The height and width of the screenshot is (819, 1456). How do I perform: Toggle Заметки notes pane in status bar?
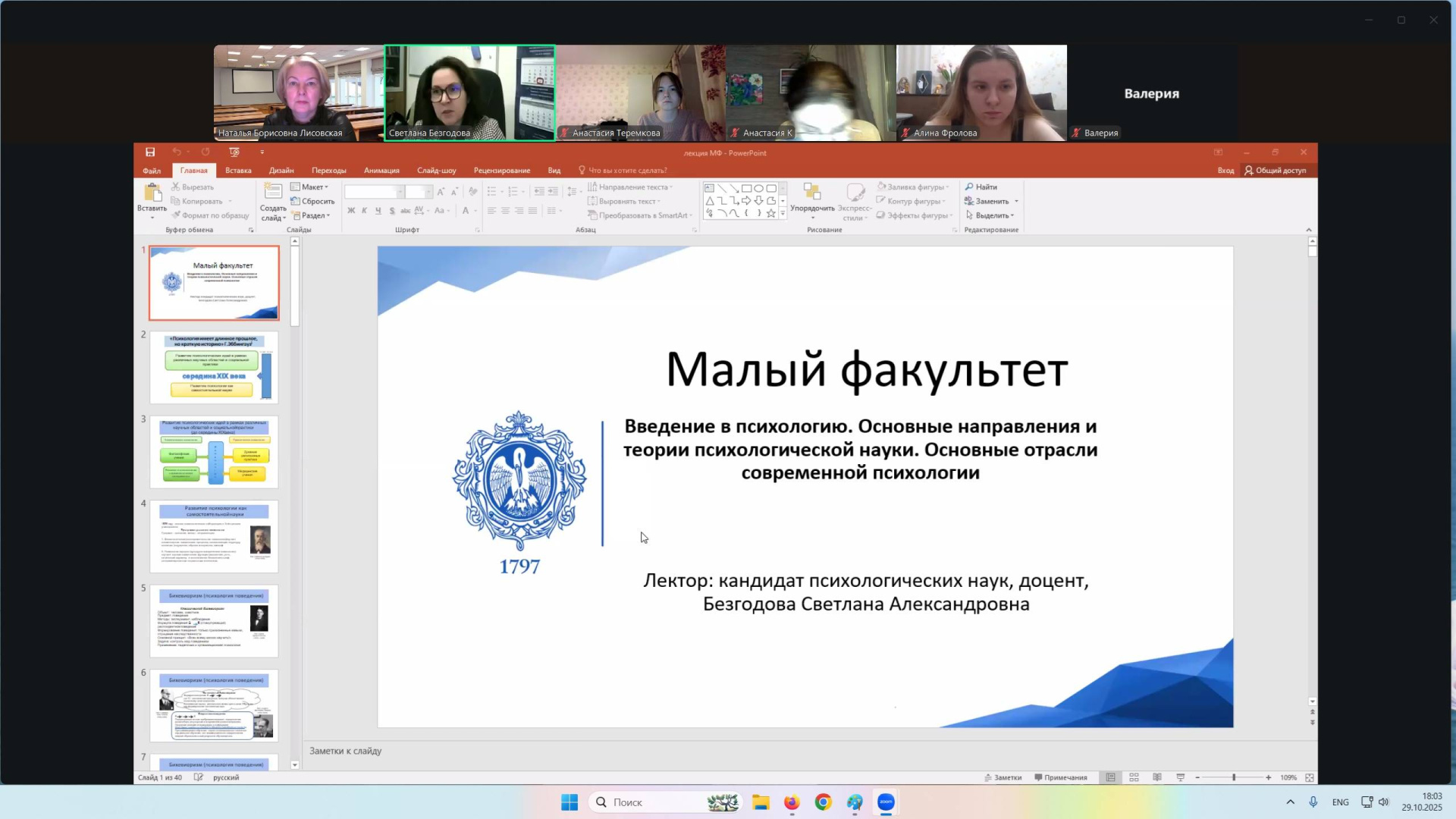click(1003, 778)
